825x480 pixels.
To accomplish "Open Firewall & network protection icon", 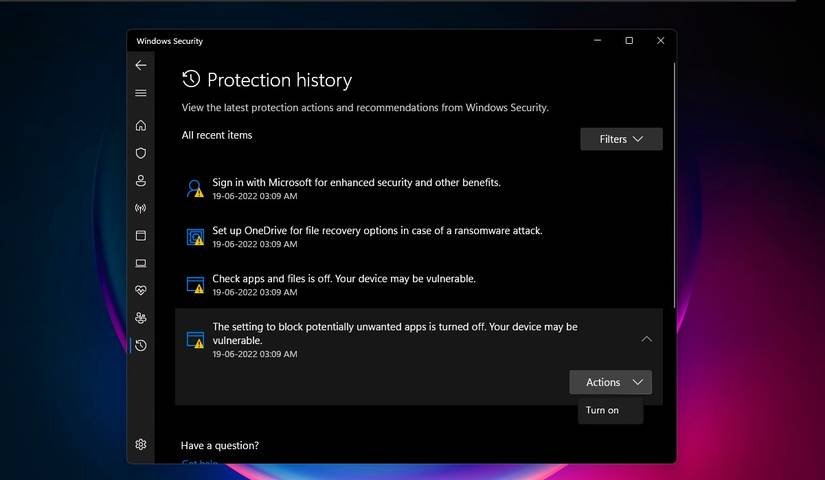I will (141, 208).
